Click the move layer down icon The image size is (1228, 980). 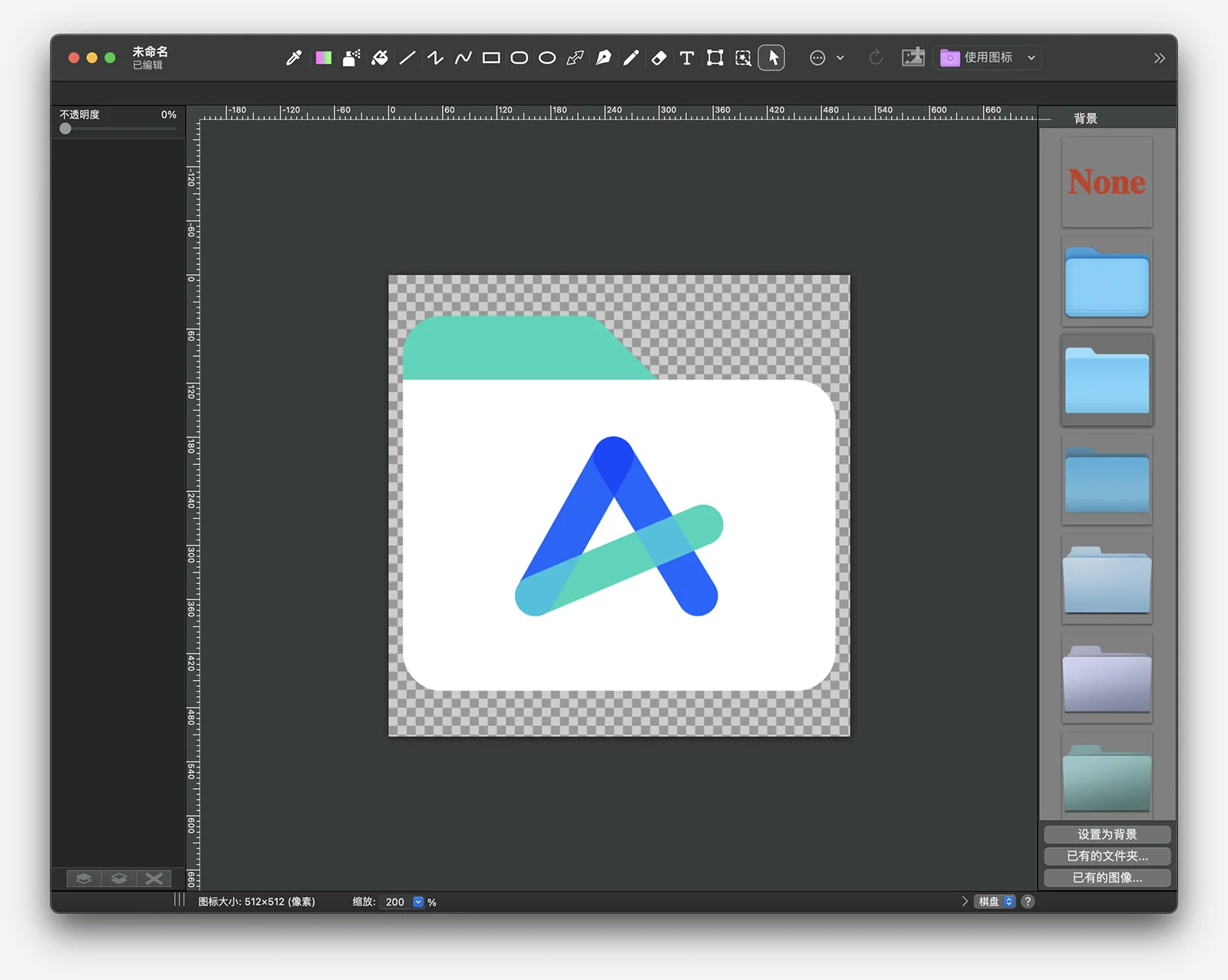tap(119, 879)
